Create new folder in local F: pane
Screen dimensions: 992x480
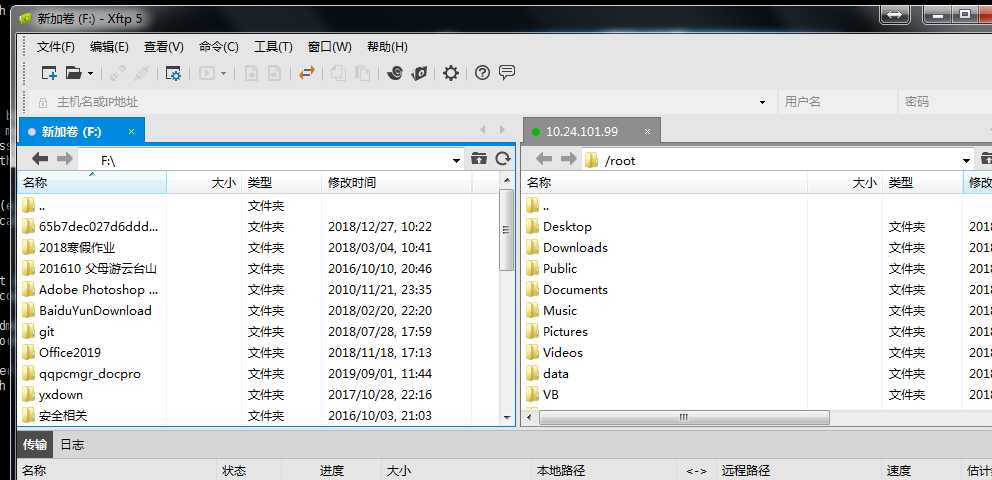[x=479, y=159]
